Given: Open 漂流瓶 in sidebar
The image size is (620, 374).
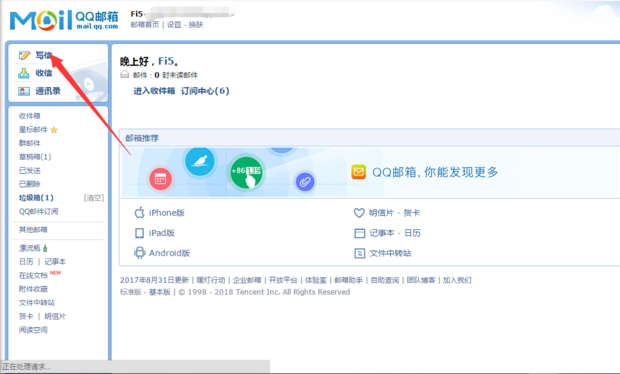Looking at the screenshot, I should (30, 248).
